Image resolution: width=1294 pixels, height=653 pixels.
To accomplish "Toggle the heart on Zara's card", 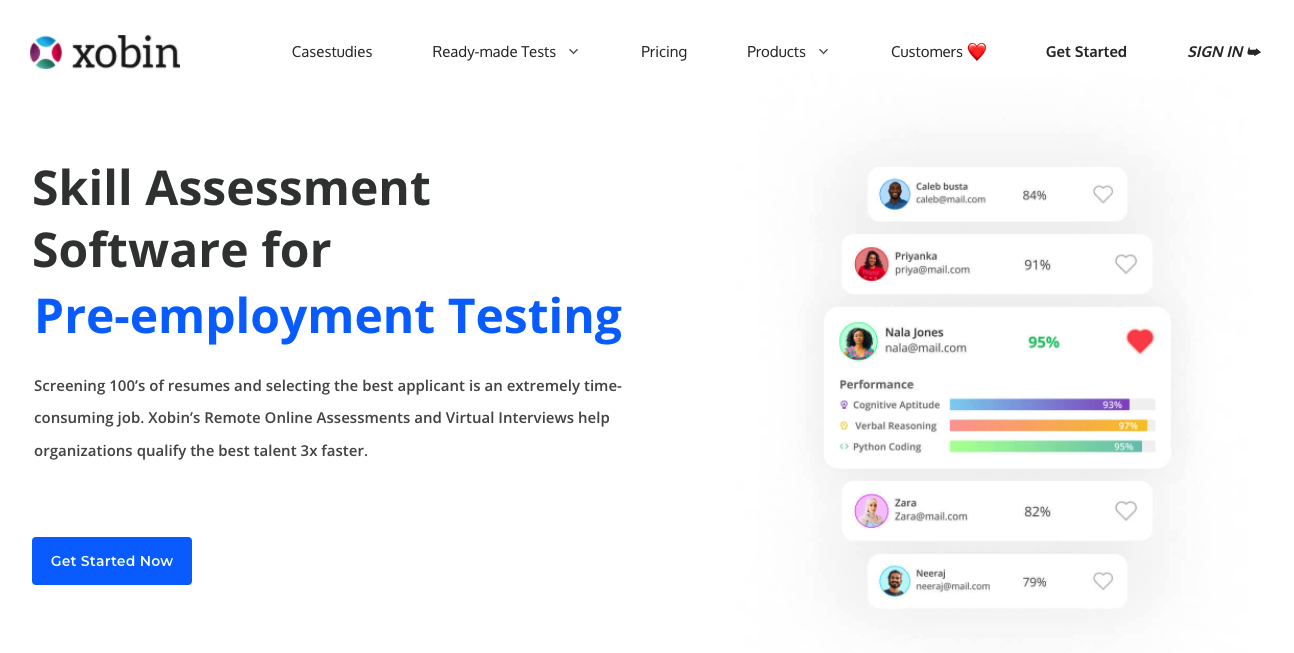I will 1126,510.
